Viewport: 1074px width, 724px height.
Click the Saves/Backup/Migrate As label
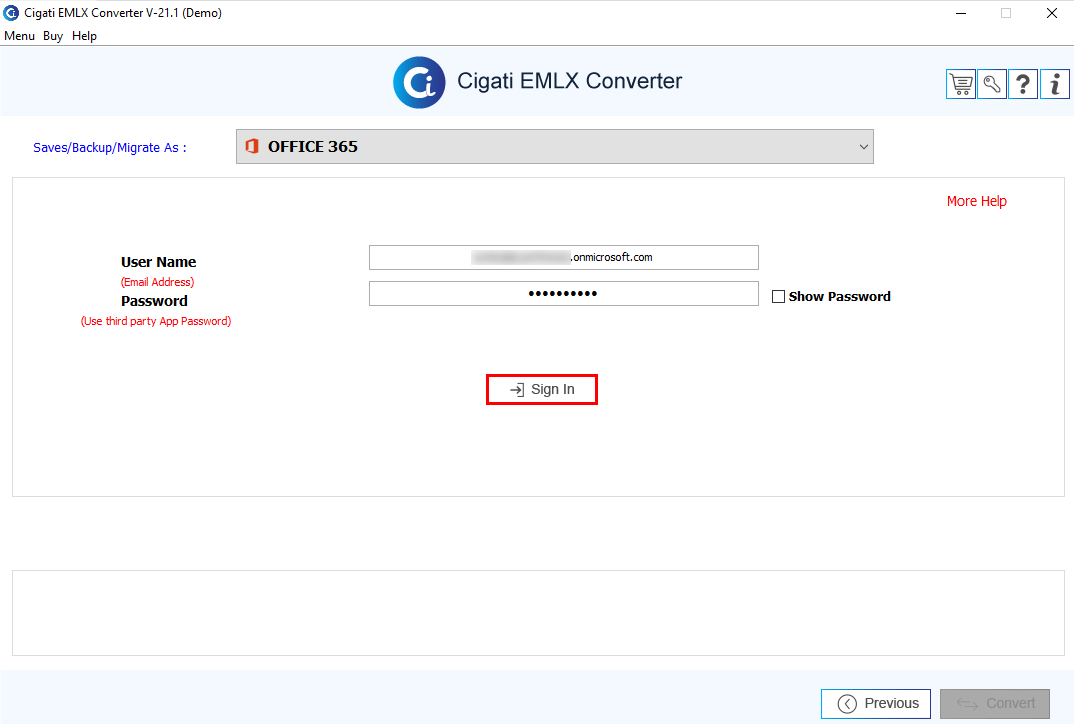tap(110, 148)
